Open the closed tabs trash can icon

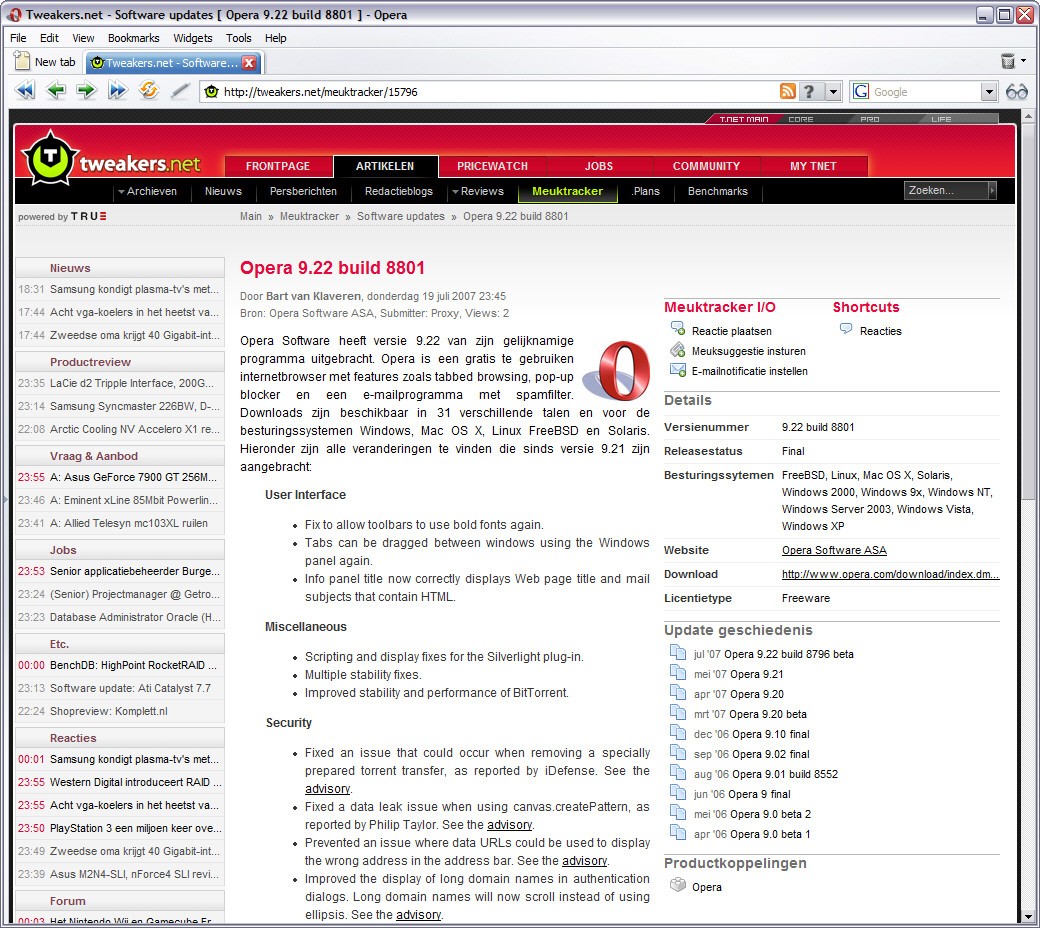1008,62
